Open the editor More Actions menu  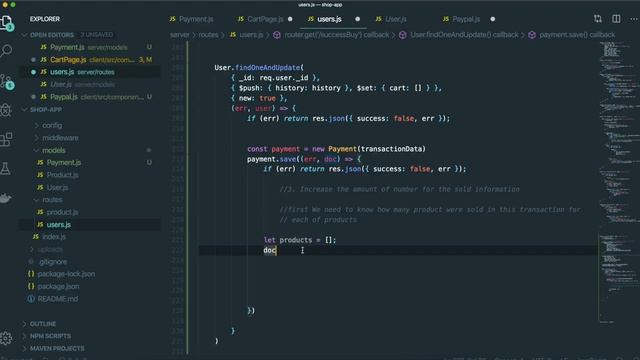coord(633,19)
